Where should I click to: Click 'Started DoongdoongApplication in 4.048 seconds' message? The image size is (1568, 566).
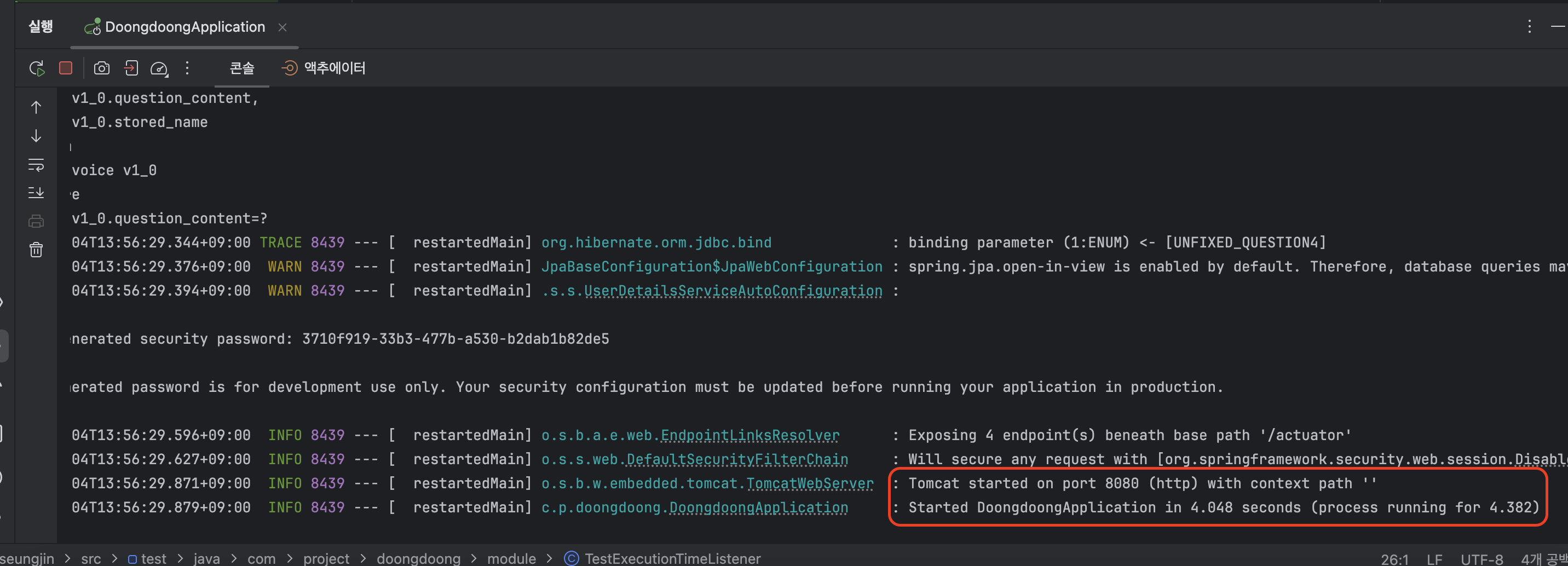click(x=1224, y=507)
